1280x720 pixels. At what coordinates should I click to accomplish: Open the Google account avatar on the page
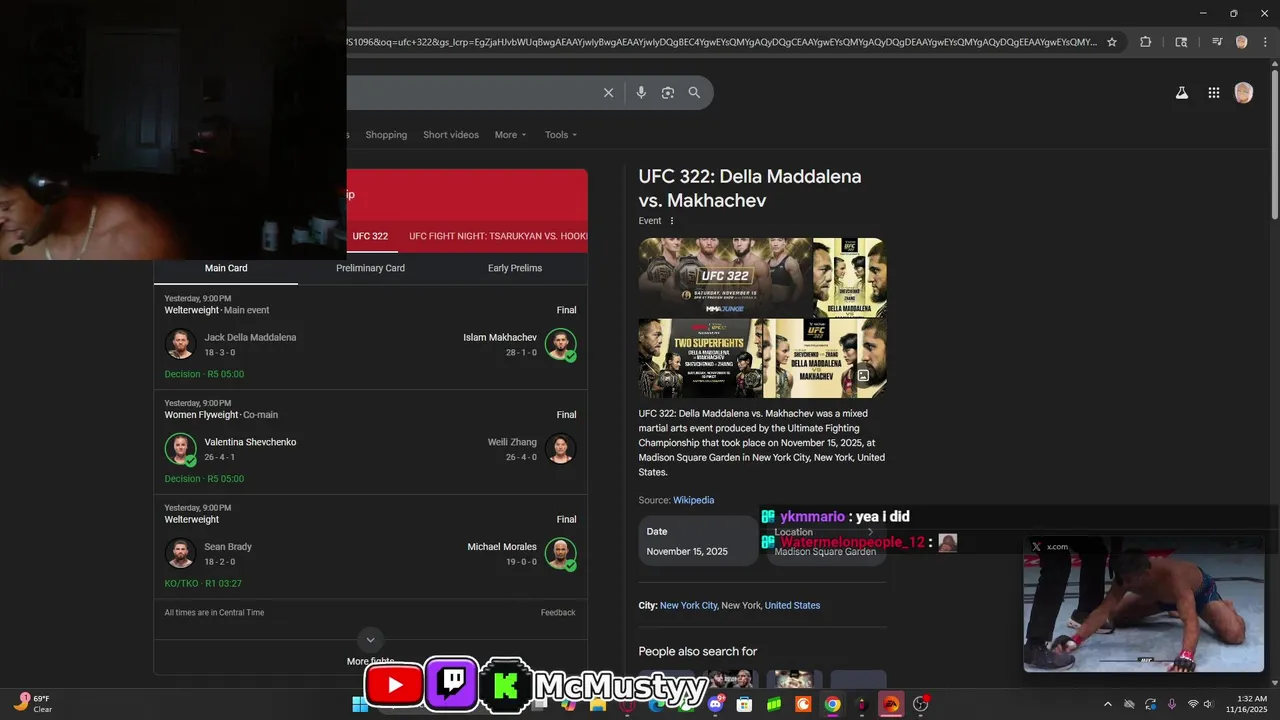1244,93
